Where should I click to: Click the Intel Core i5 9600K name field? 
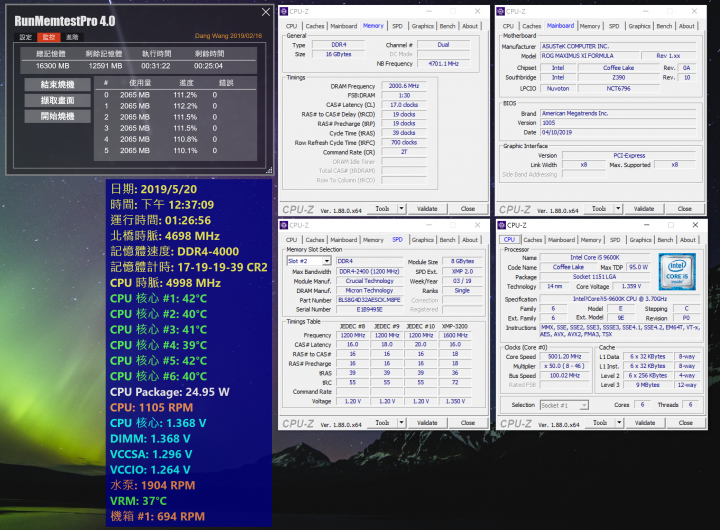pos(595,258)
